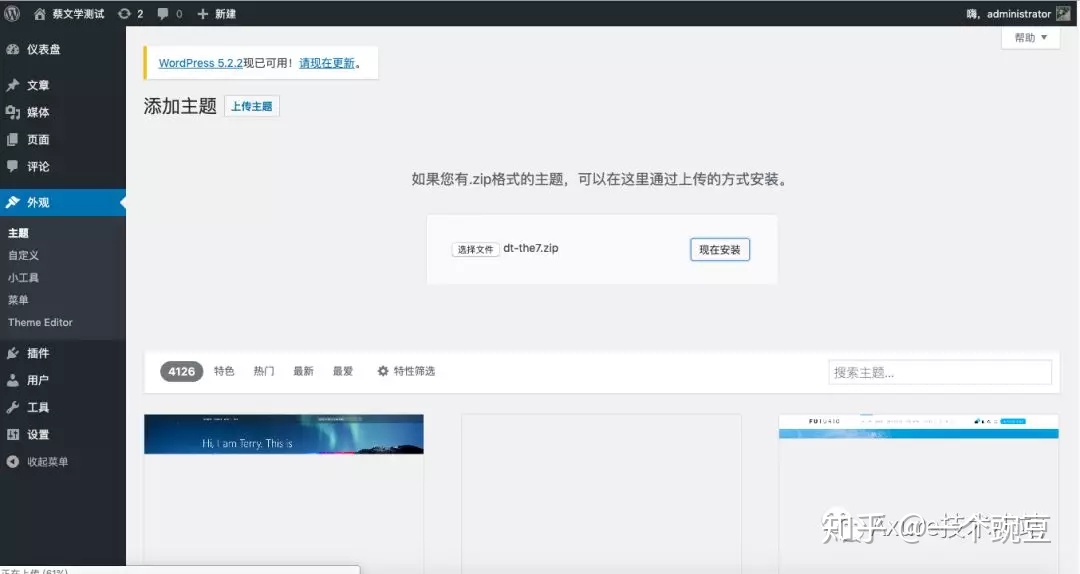Viewport: 1080px width, 574px height.
Task: Open the 插件 plugins menu
Action: (63, 353)
